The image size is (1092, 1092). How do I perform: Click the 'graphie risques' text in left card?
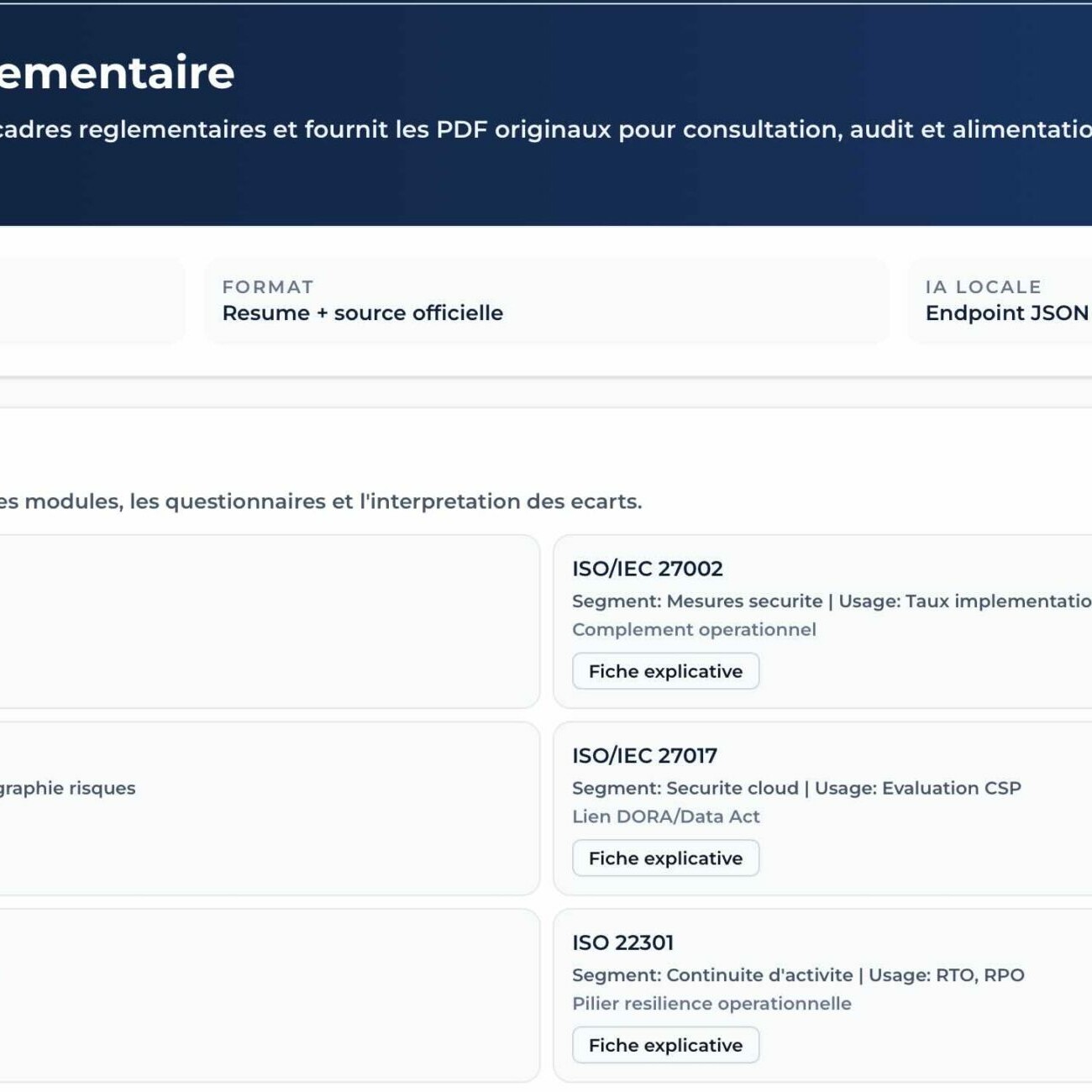click(x=67, y=788)
